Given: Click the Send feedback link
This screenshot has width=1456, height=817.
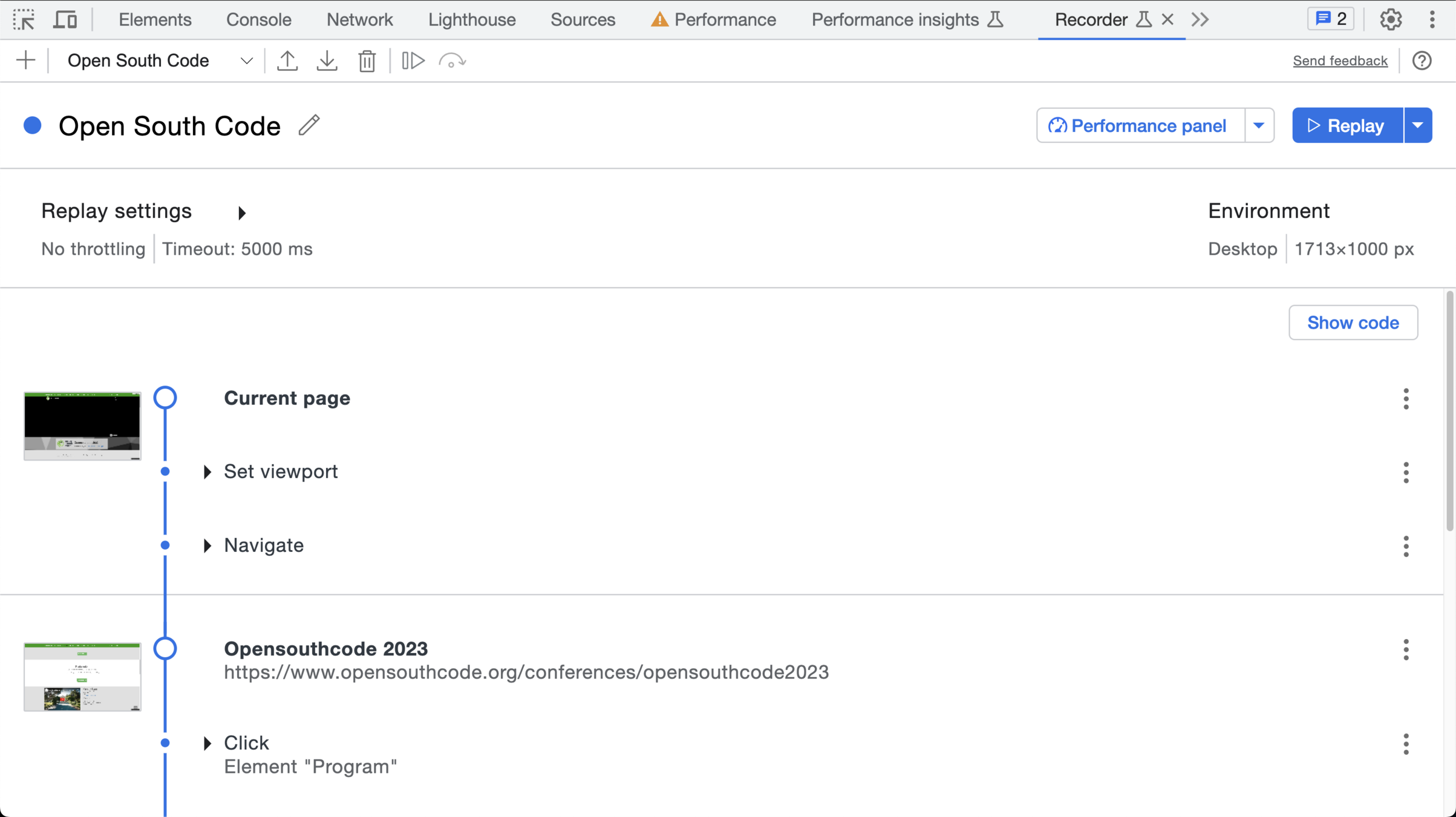Looking at the screenshot, I should pos(1340,61).
